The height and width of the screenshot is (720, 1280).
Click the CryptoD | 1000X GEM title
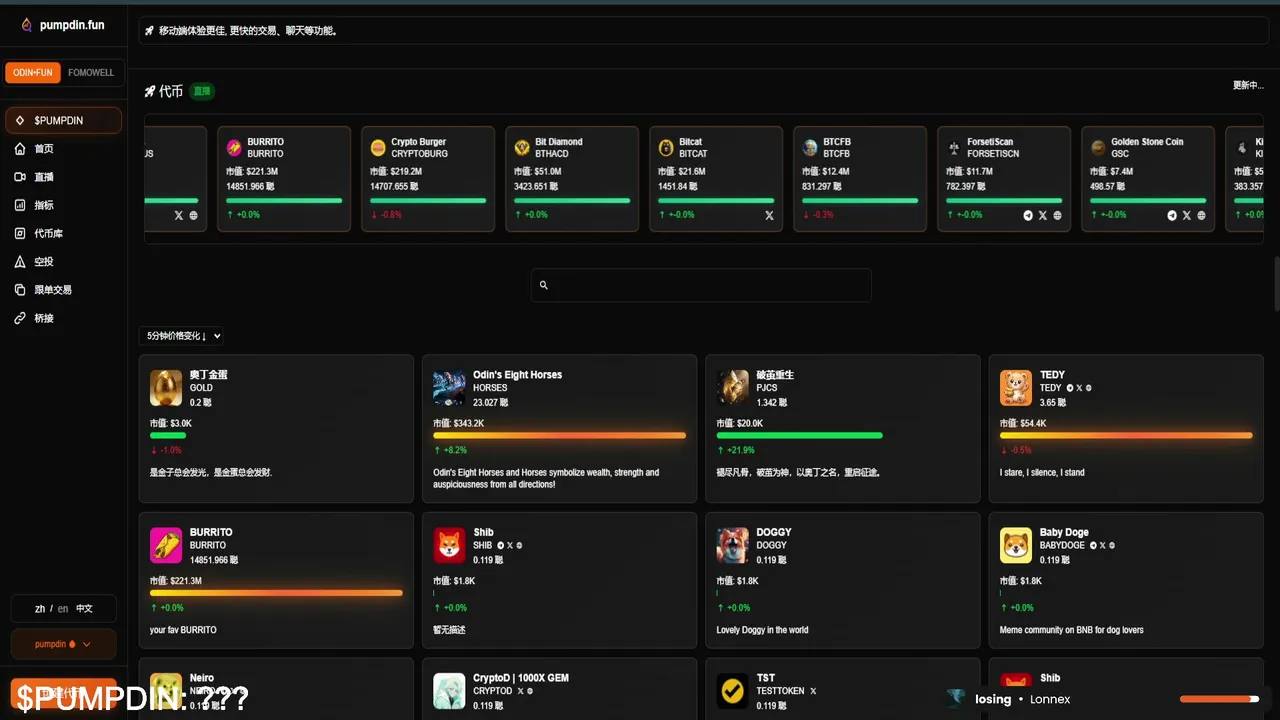(521, 678)
